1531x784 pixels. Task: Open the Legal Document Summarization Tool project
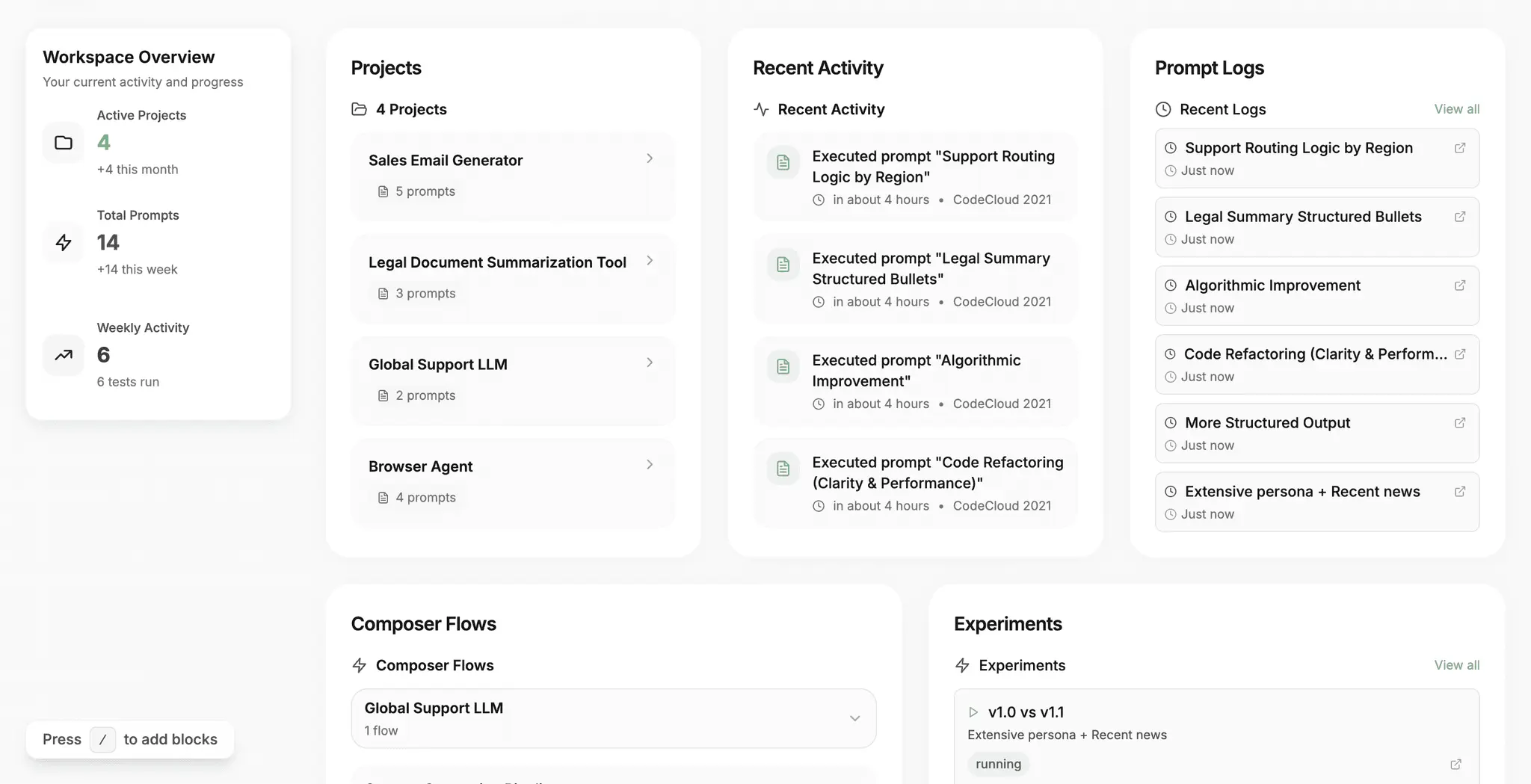[x=513, y=279]
